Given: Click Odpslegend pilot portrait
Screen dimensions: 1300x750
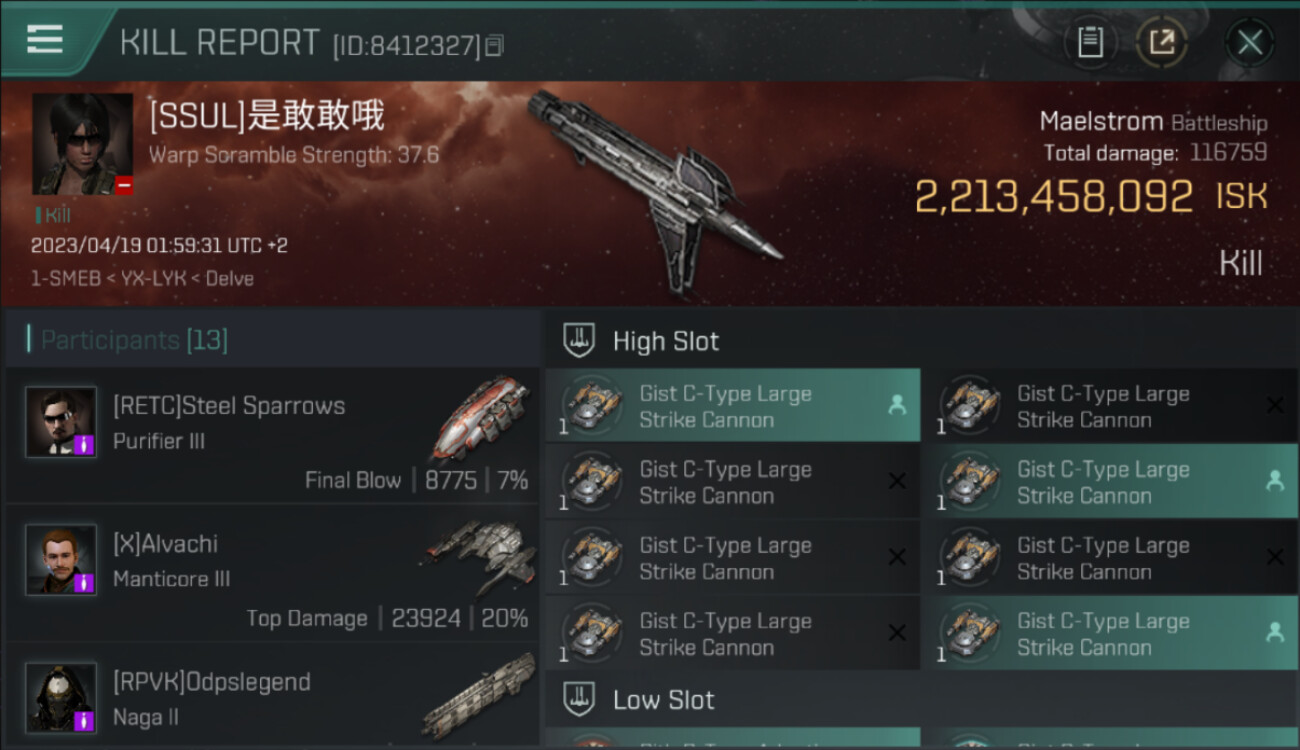Looking at the screenshot, I should click(x=61, y=697).
